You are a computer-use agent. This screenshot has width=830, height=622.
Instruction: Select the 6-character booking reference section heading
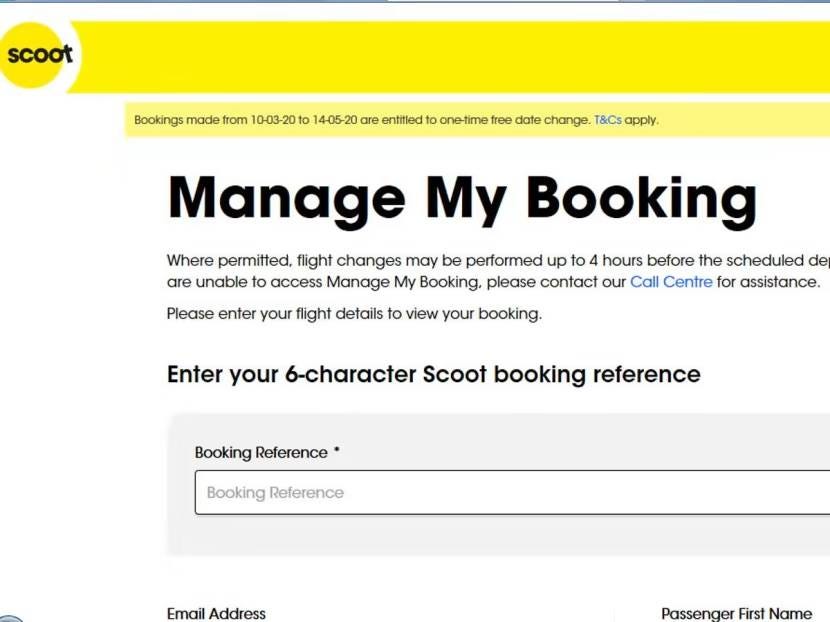433,374
